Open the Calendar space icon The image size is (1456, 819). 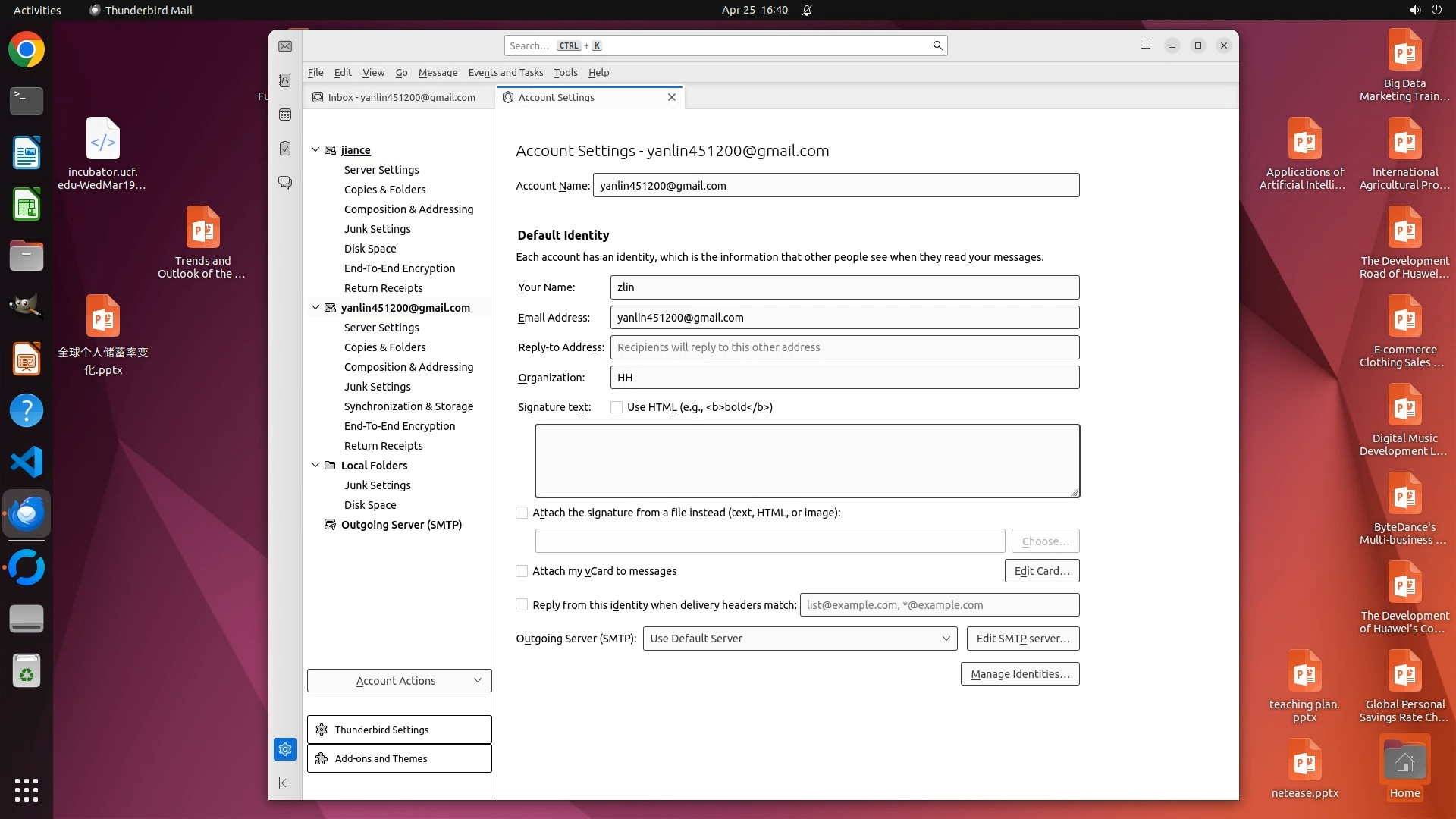pos(285,115)
